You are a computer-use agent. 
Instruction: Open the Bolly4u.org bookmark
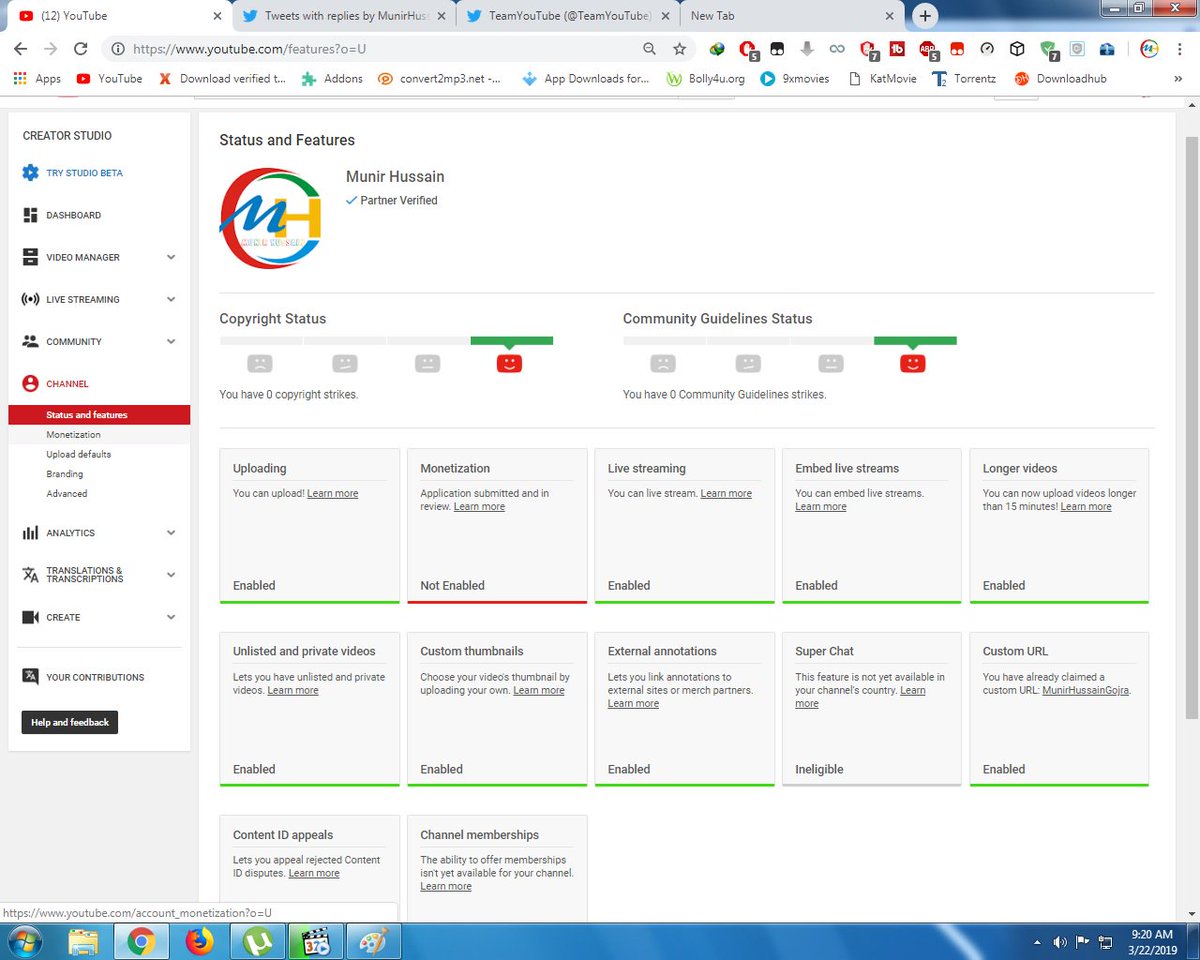[x=706, y=78]
